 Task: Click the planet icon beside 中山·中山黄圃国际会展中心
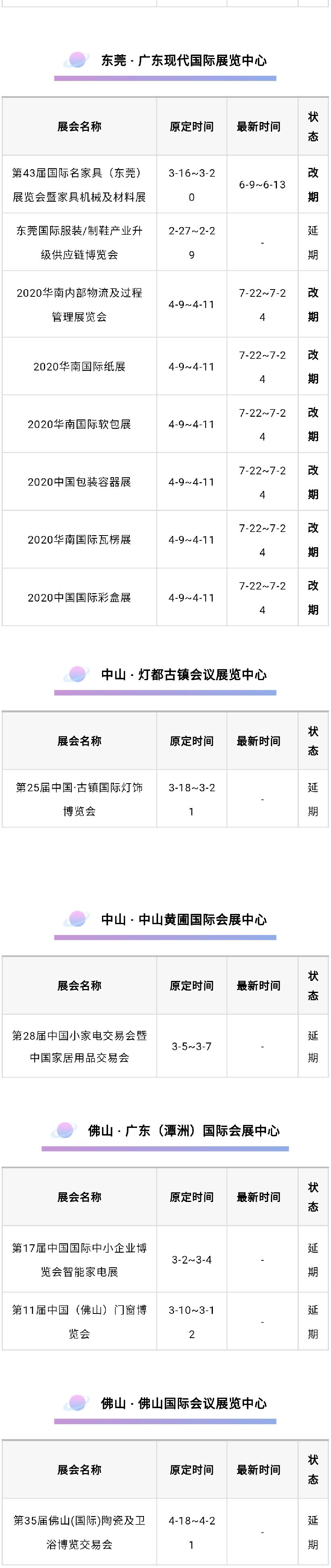click(77, 919)
